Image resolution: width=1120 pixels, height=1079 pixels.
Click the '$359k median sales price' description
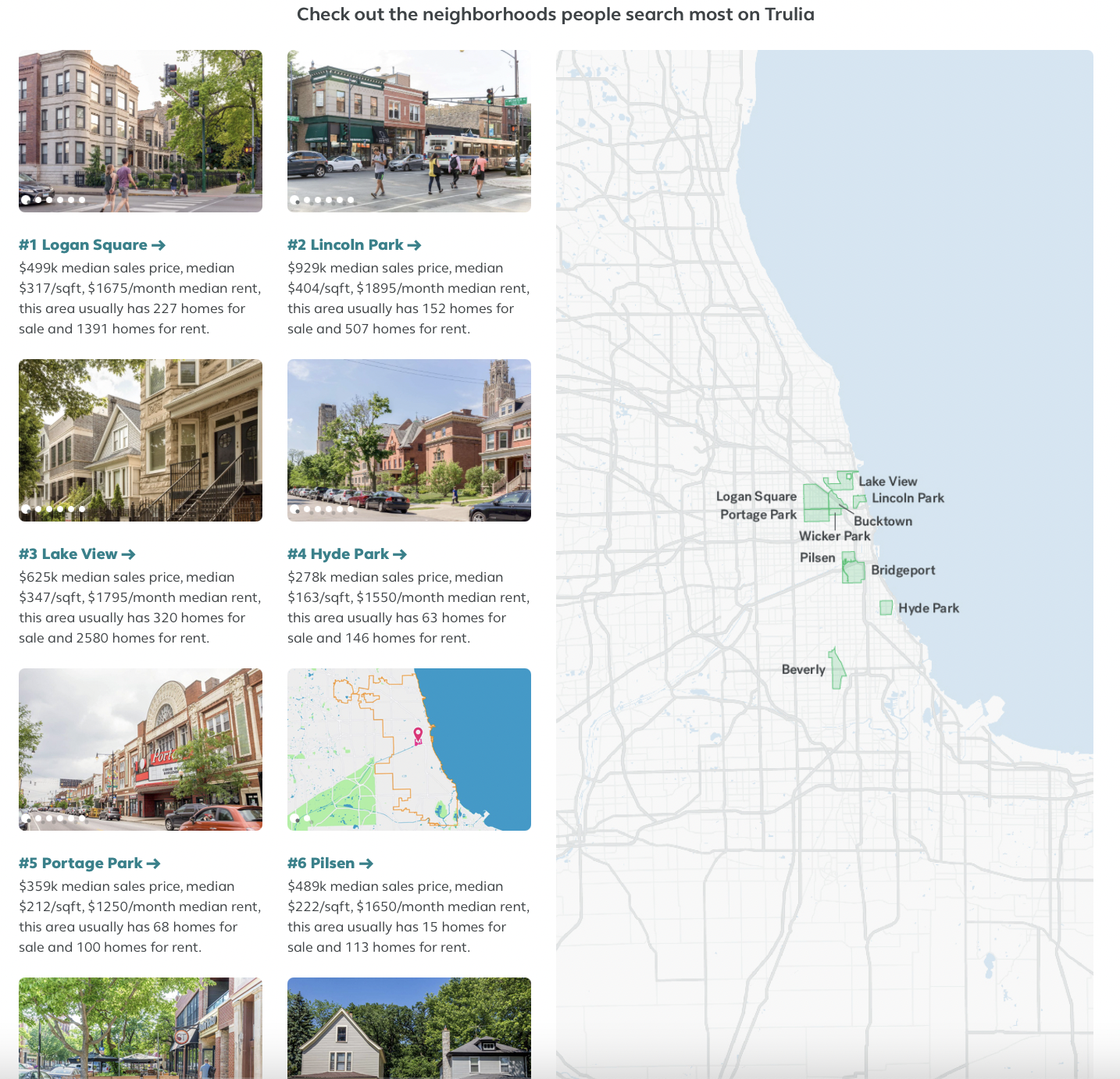tap(140, 917)
